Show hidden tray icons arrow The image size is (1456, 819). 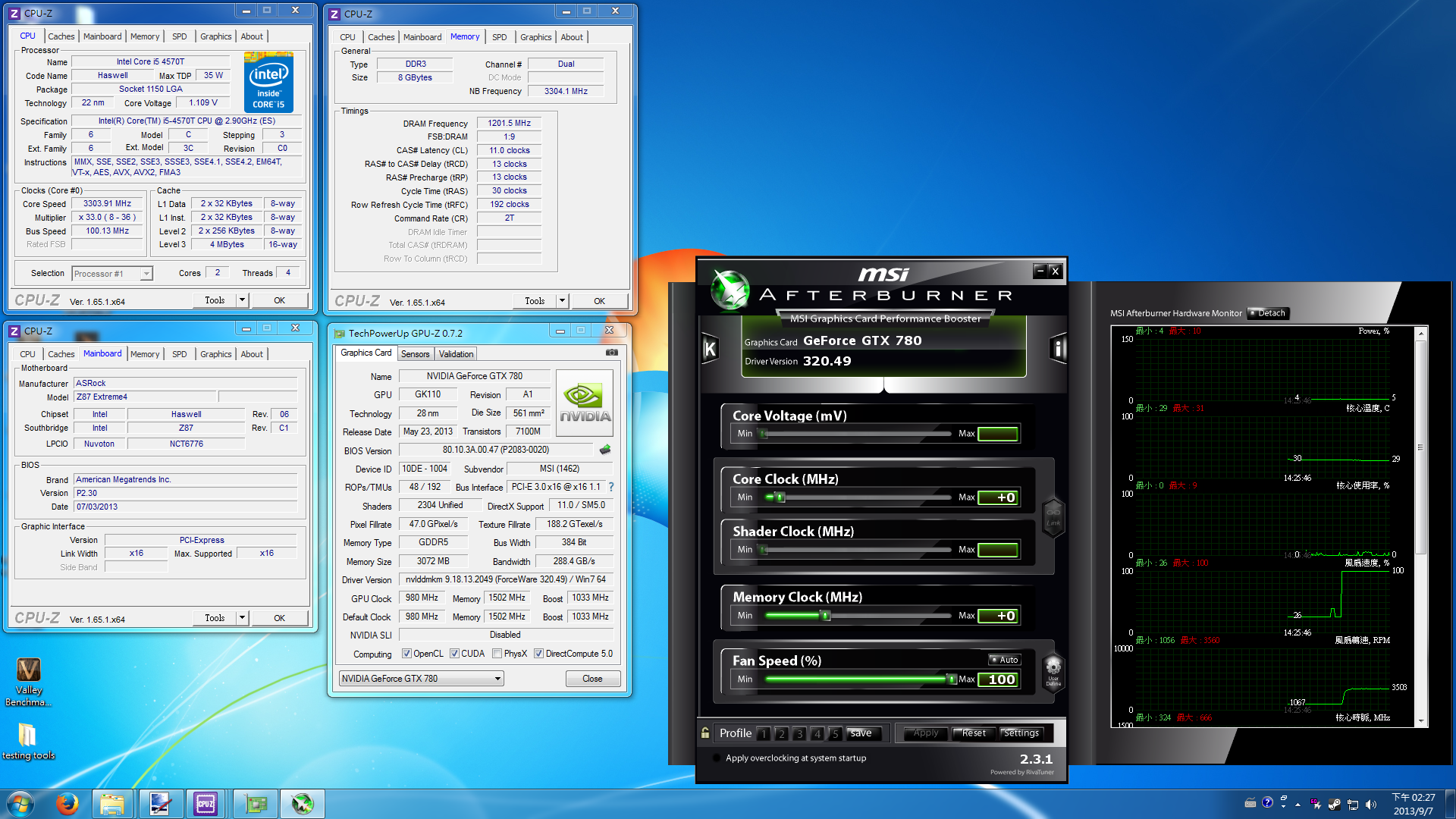(x=1298, y=805)
